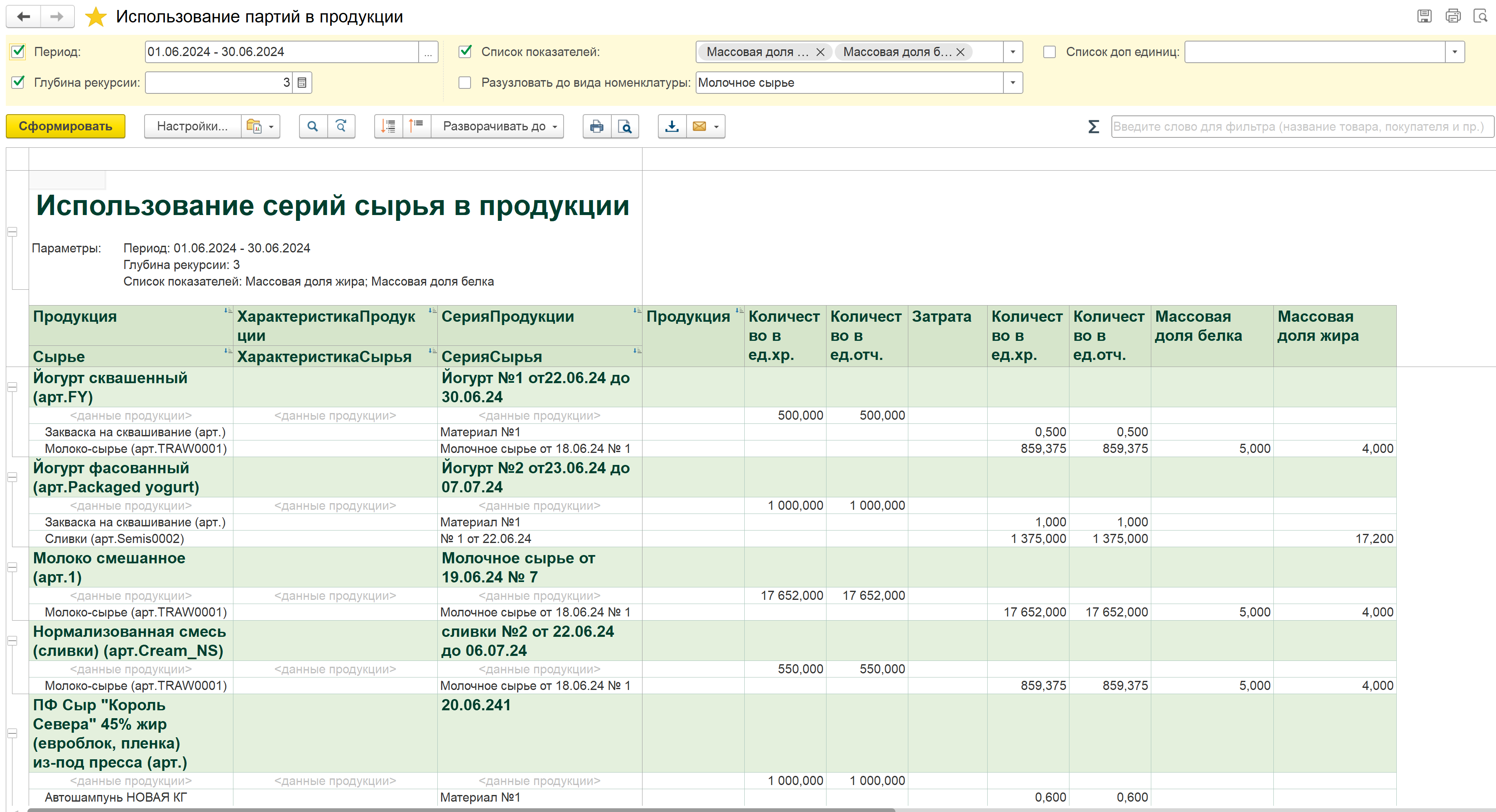Viewport: 1496px width, 812px height.
Task: Click the recursion depth input field
Action: [x=219, y=83]
